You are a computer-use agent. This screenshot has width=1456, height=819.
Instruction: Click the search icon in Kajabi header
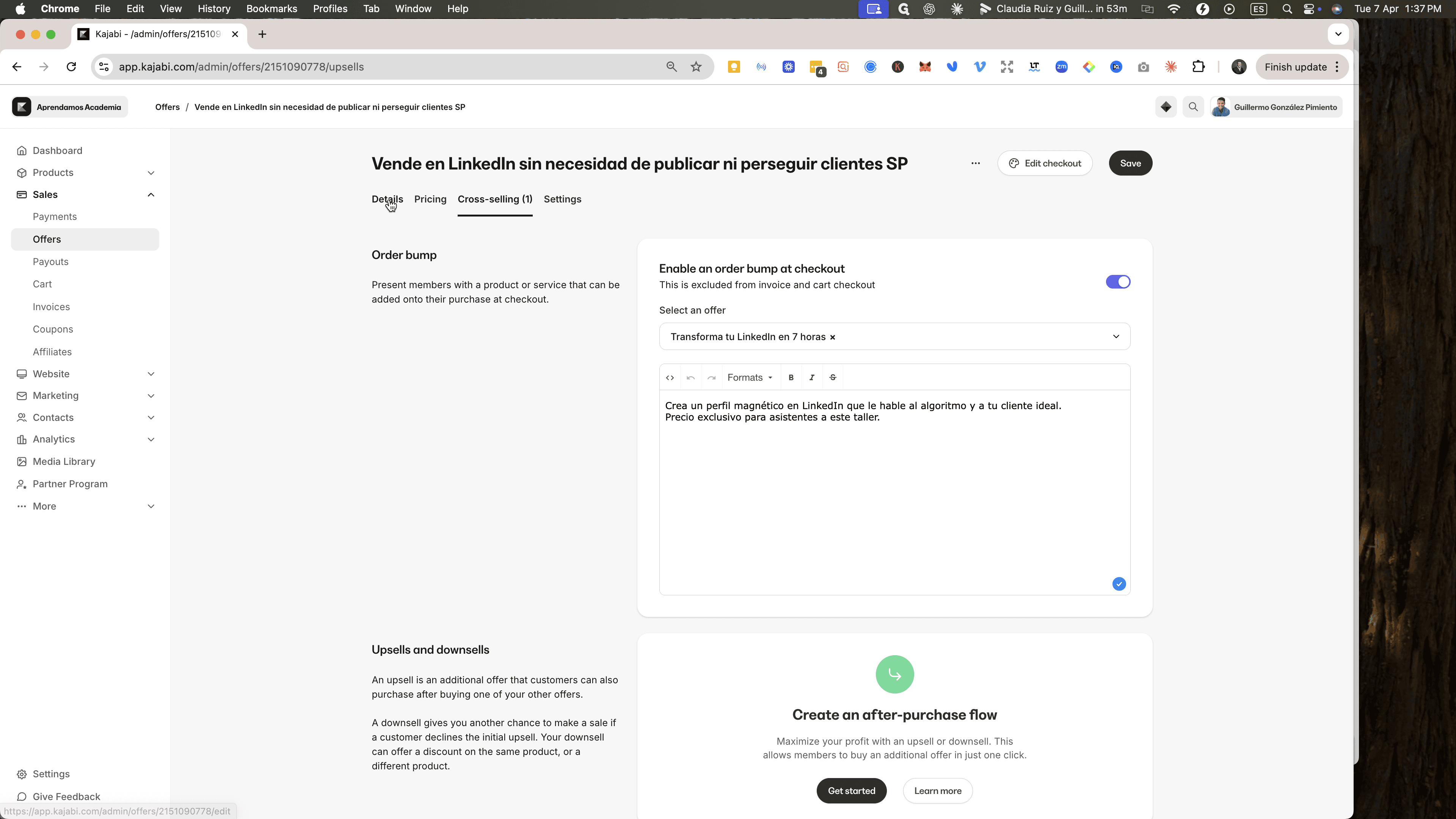1193,107
